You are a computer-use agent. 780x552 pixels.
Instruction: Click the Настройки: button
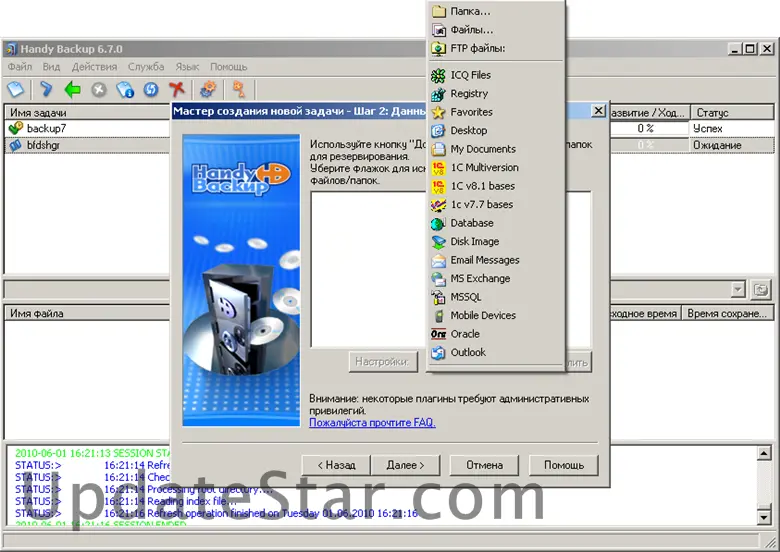click(x=383, y=362)
